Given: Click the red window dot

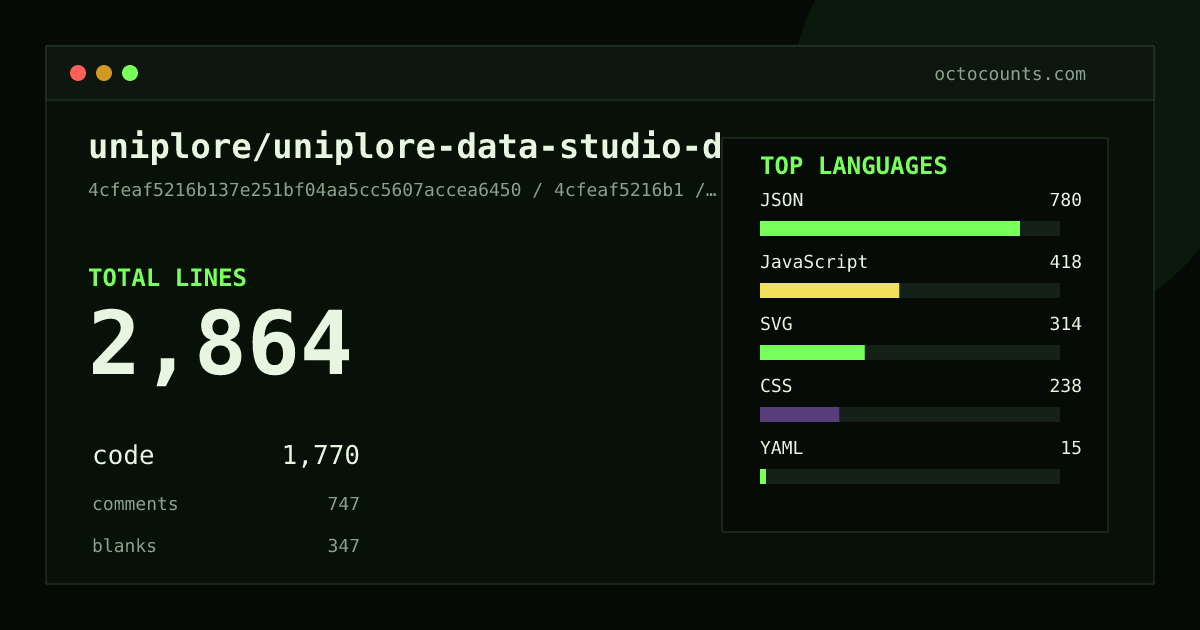Looking at the screenshot, I should [x=78, y=73].
